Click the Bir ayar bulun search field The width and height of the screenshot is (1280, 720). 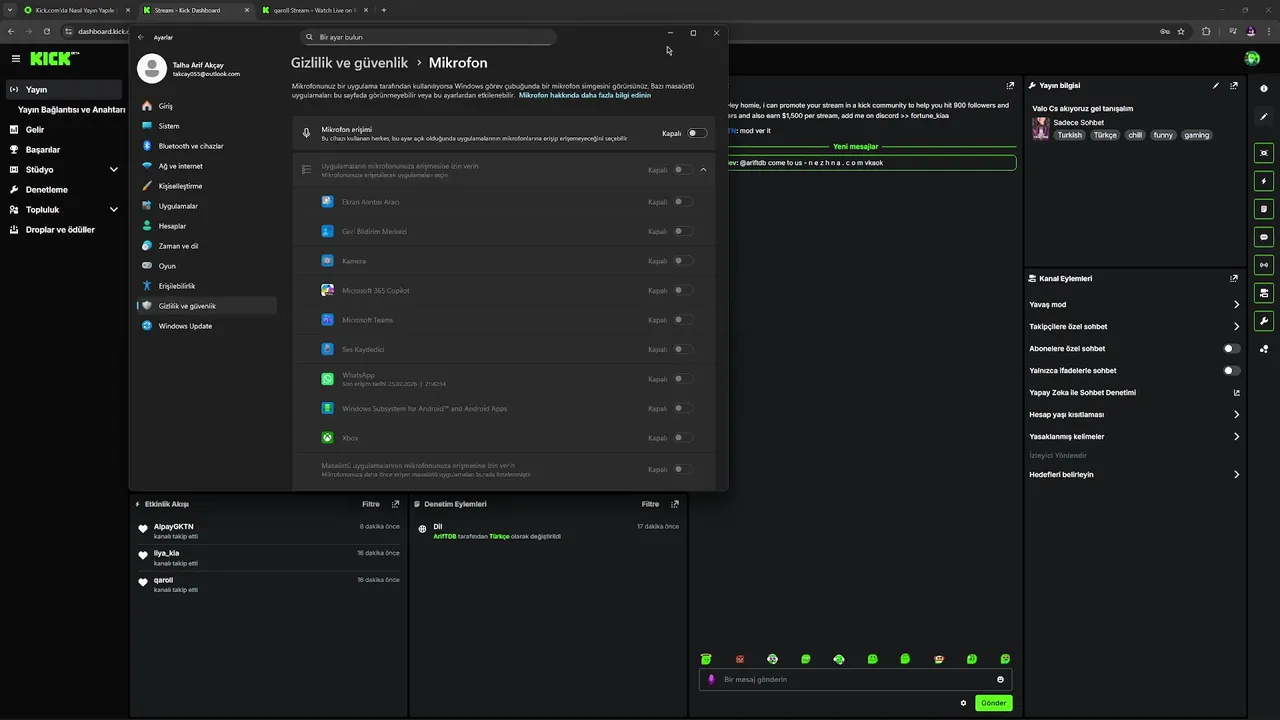(x=429, y=37)
